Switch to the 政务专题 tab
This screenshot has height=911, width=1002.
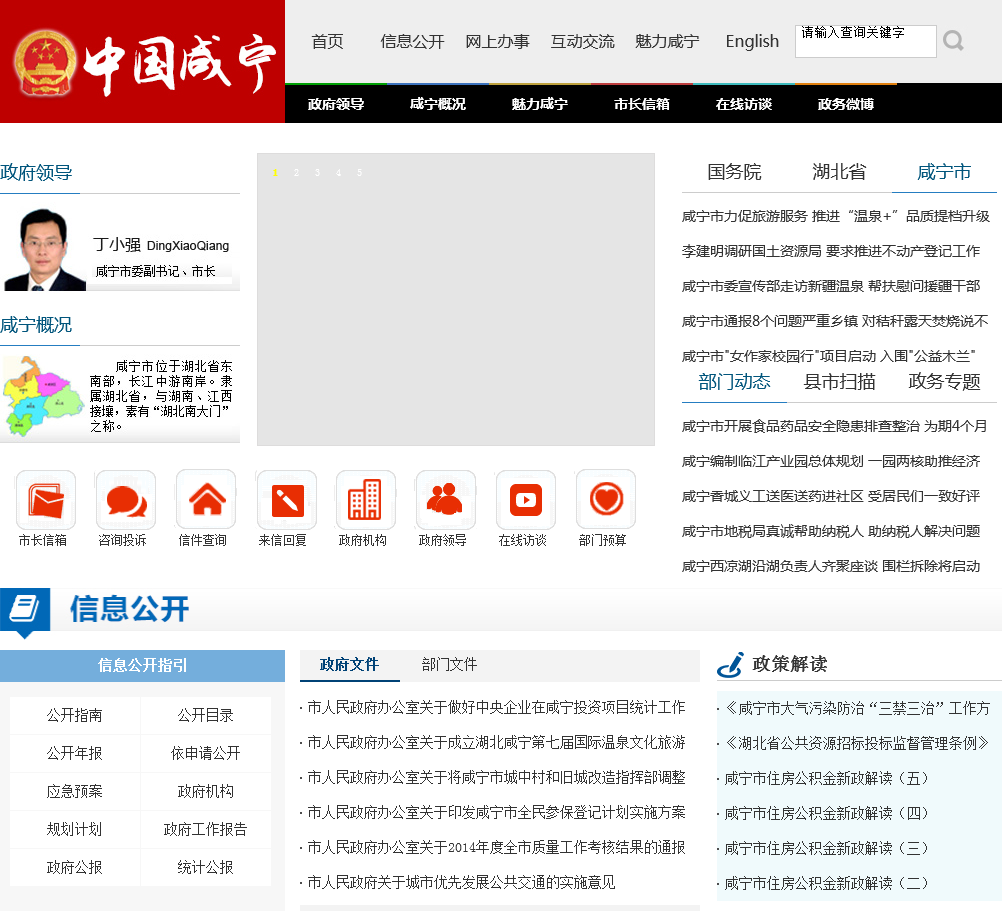point(944,382)
